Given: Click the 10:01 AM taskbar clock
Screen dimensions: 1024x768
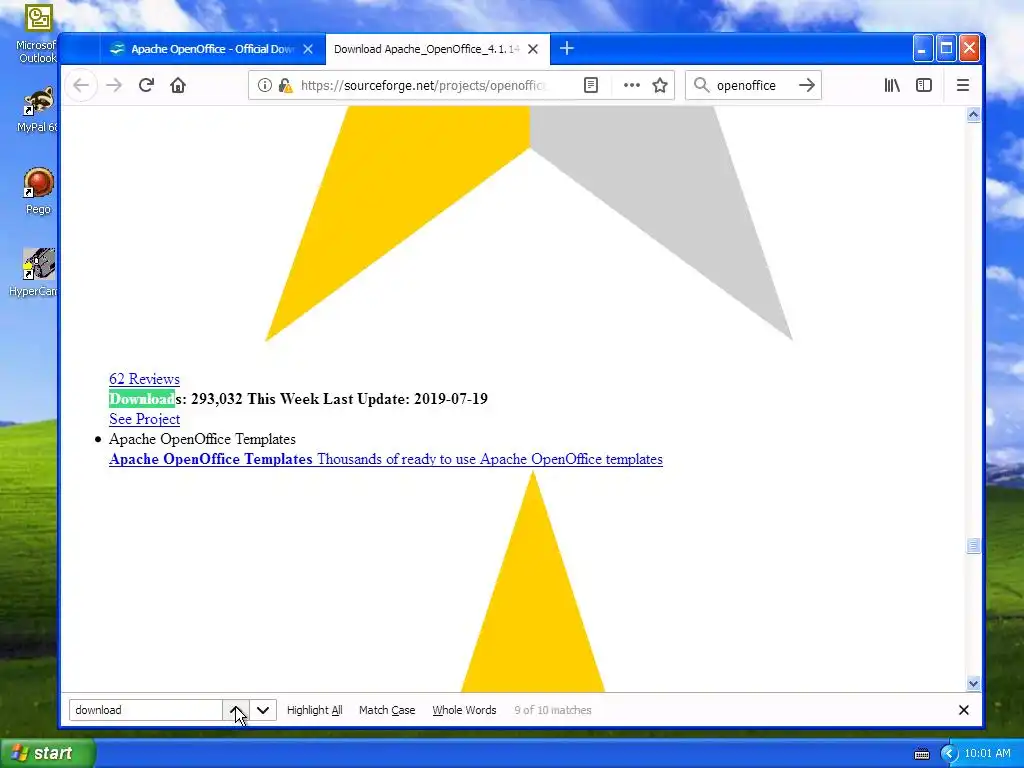Looking at the screenshot, I should point(987,754).
